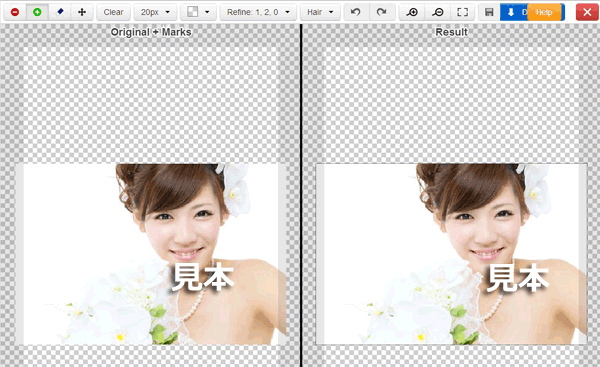Zoom in with the magnifier plus icon

(412, 12)
